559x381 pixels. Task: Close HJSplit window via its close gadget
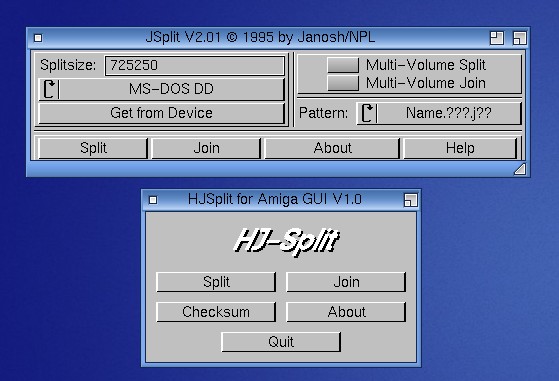click(x=153, y=200)
